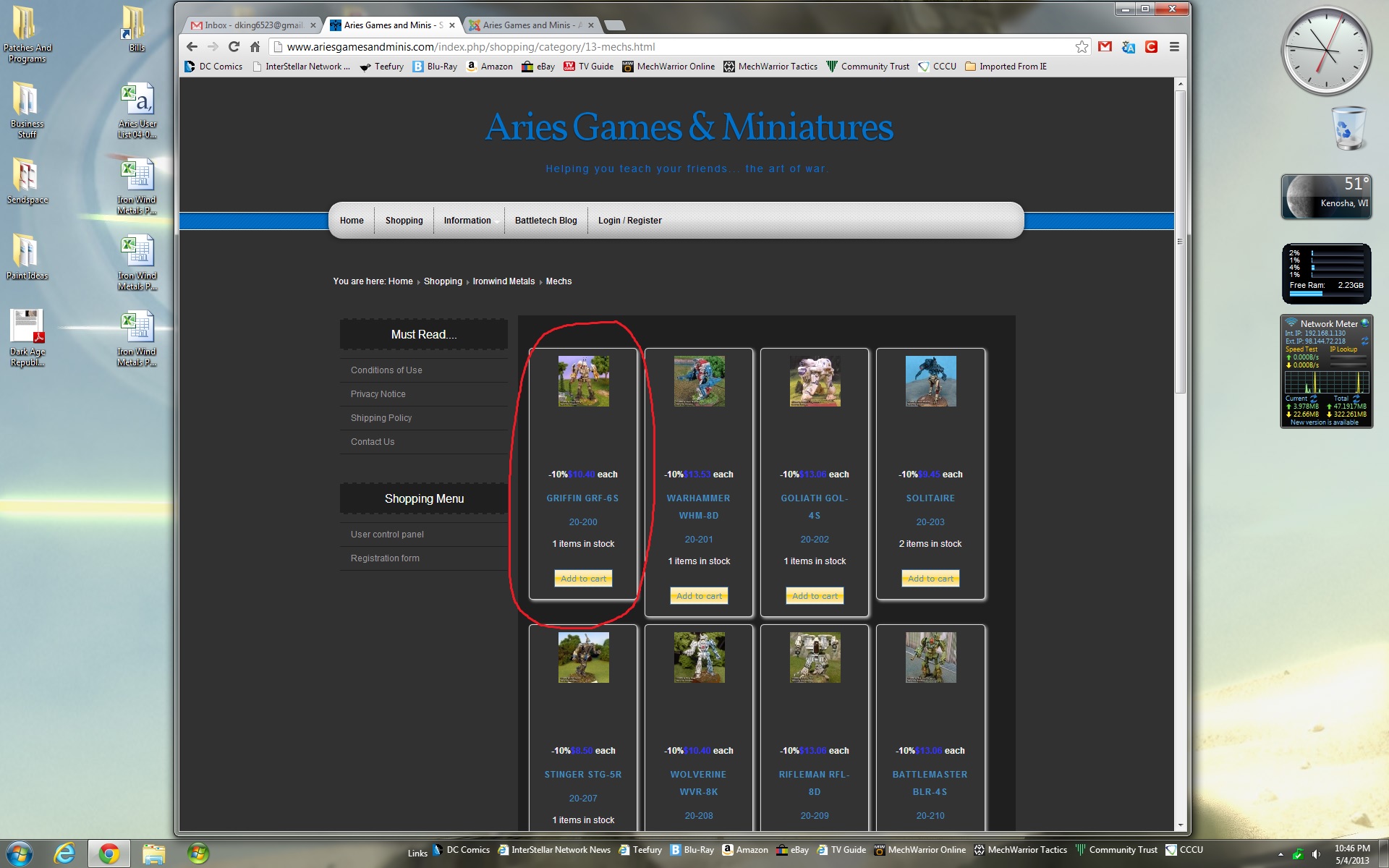Click the browser back arrow

[x=192, y=47]
